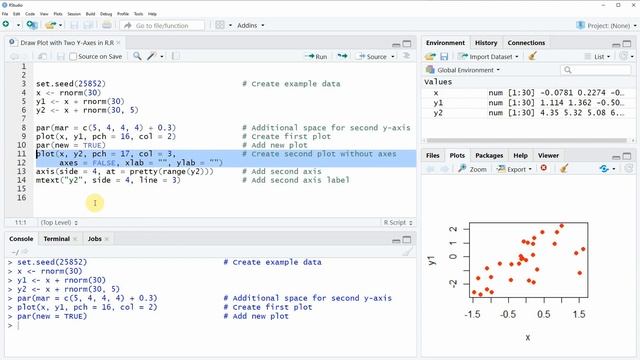Click the console input prompt line
640x360 pixels.
(210, 325)
